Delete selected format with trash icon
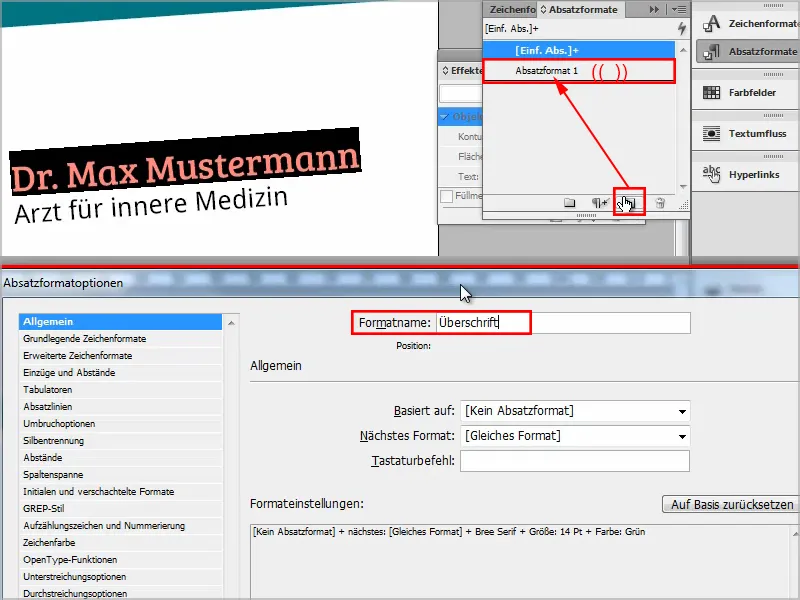The height and width of the screenshot is (600, 800). pos(660,203)
